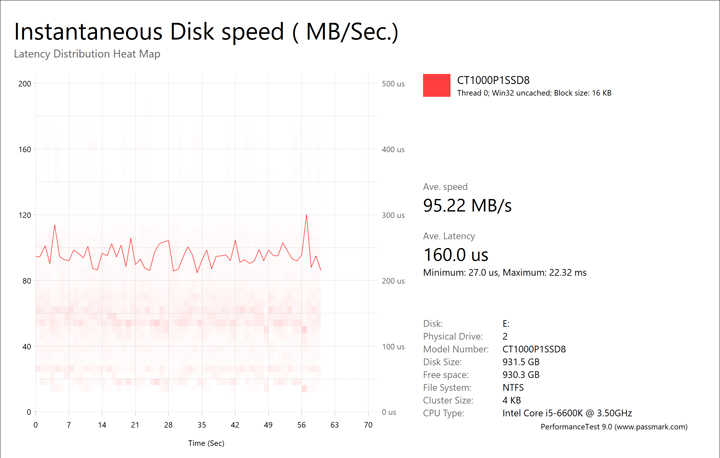720x458 pixels.
Task: Click the Ave. Latency label
Action: click(451, 235)
